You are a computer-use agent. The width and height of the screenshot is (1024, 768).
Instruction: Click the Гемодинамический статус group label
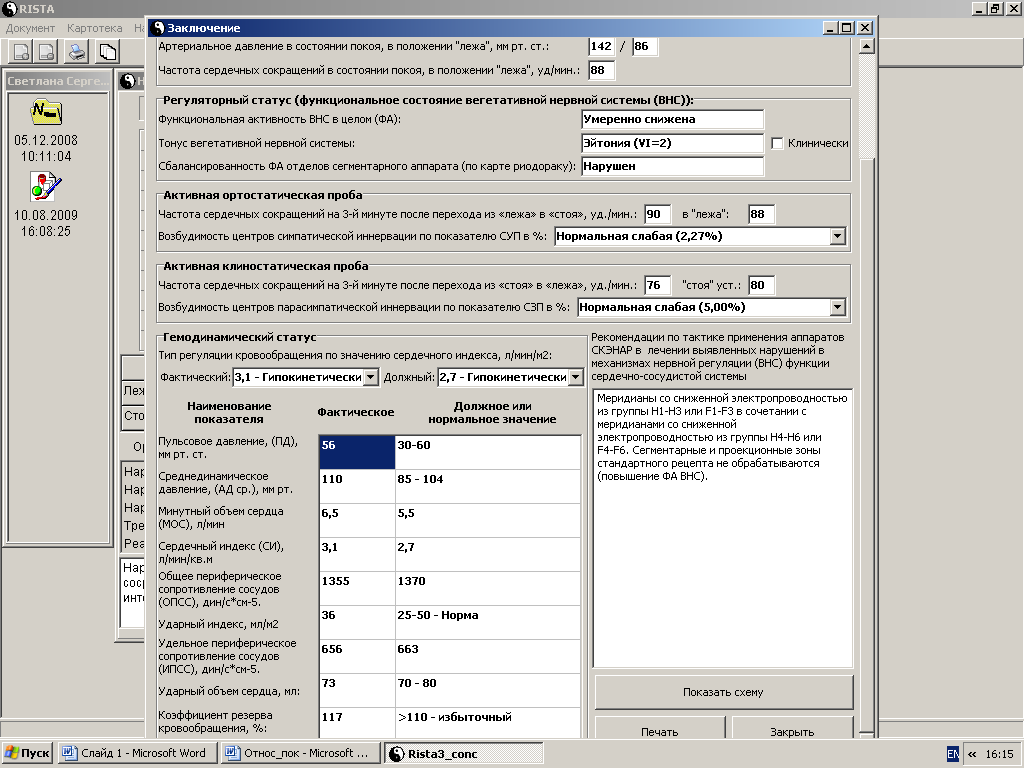pyautogui.click(x=239, y=337)
